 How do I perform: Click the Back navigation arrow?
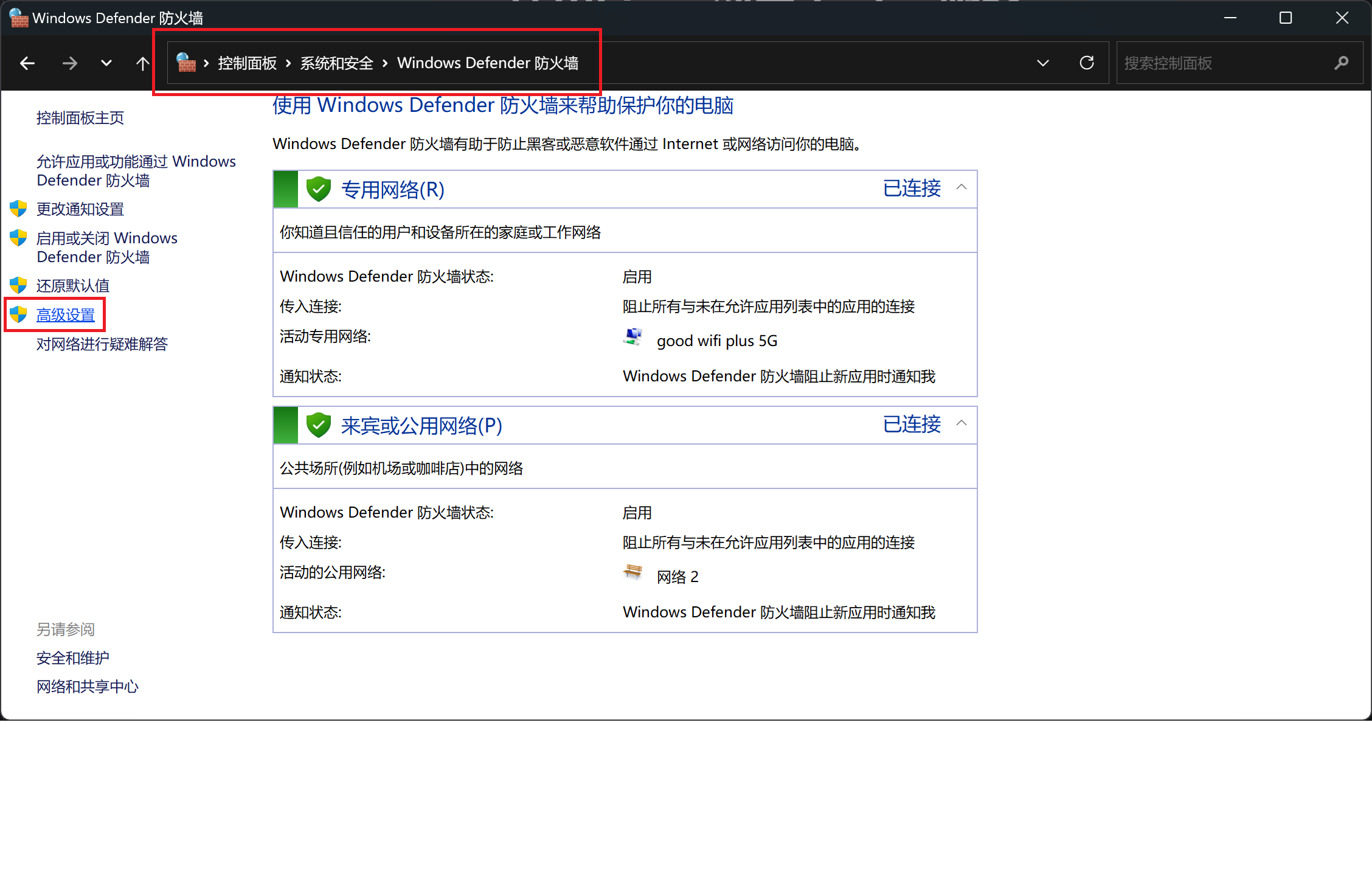point(27,63)
